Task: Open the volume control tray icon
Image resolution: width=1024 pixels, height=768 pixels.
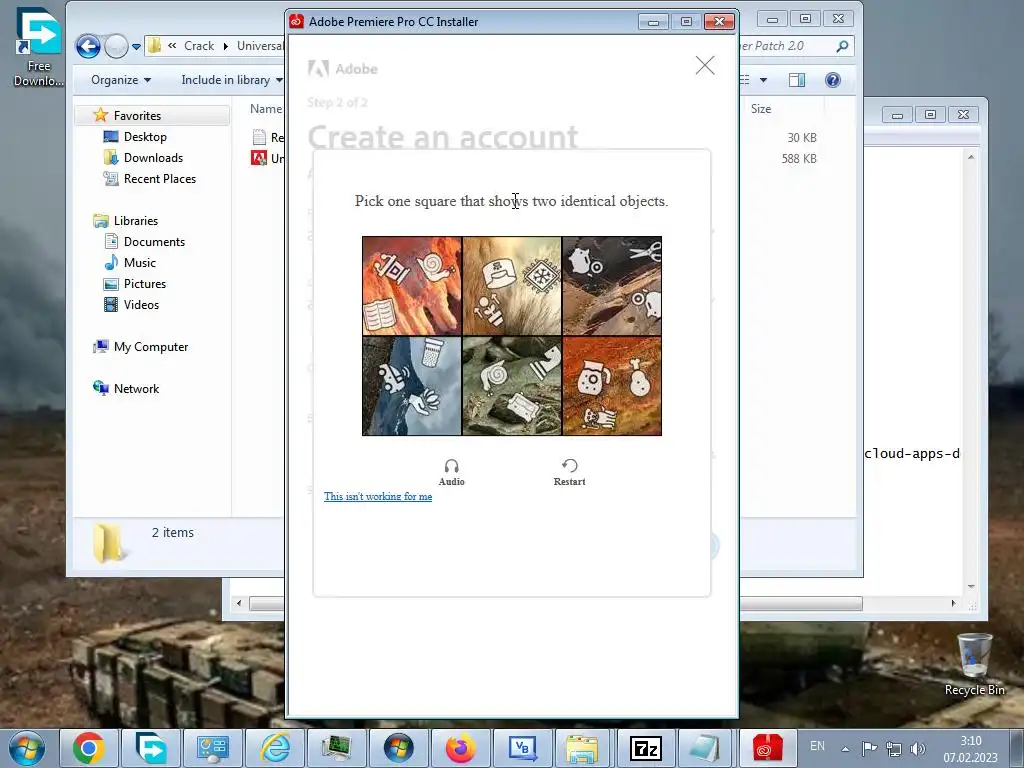Action: (x=918, y=748)
